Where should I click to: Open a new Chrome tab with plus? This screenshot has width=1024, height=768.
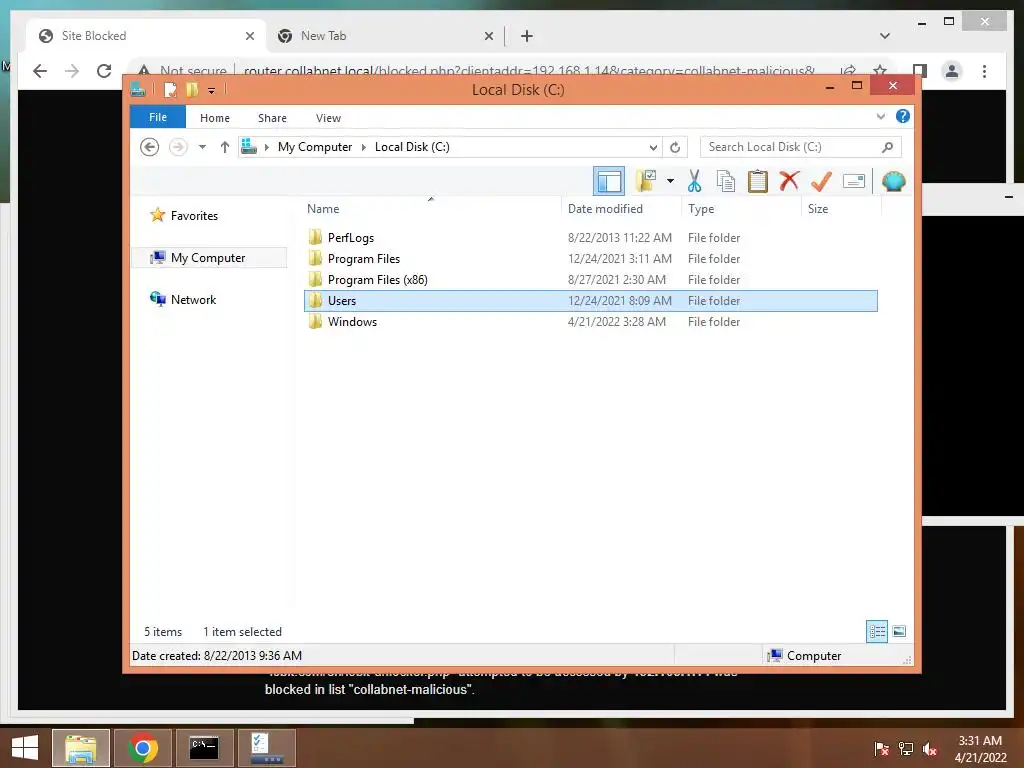coord(527,36)
